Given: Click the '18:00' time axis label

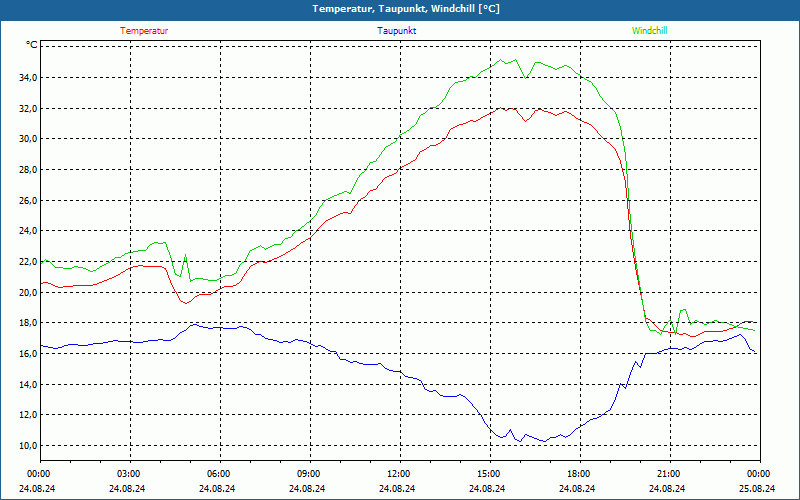Looking at the screenshot, I should pyautogui.click(x=578, y=474).
